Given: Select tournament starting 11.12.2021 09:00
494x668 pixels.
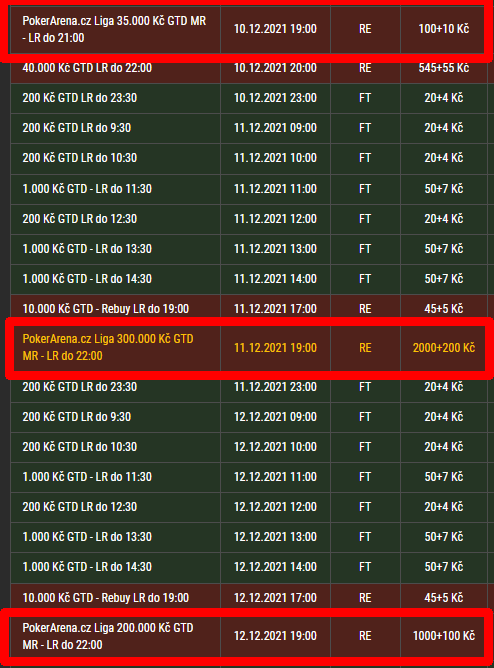Looking at the screenshot, I should [247, 128].
